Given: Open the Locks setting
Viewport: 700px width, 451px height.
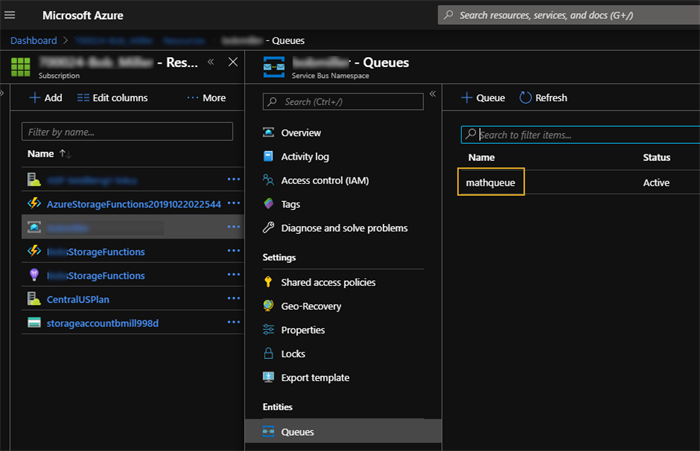Looking at the screenshot, I should pyautogui.click(x=293, y=354).
